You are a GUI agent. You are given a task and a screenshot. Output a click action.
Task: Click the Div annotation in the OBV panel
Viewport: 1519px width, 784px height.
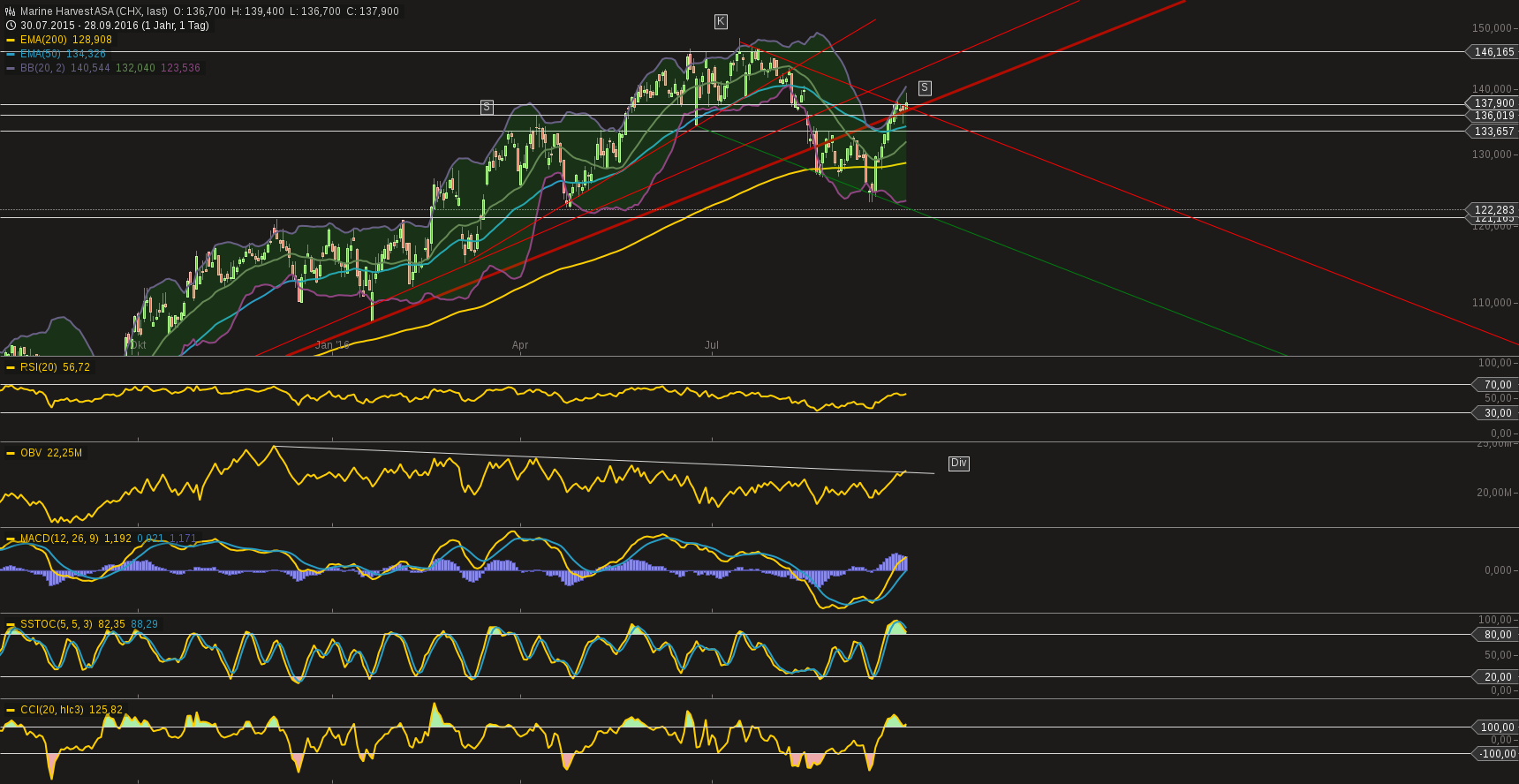tap(958, 463)
